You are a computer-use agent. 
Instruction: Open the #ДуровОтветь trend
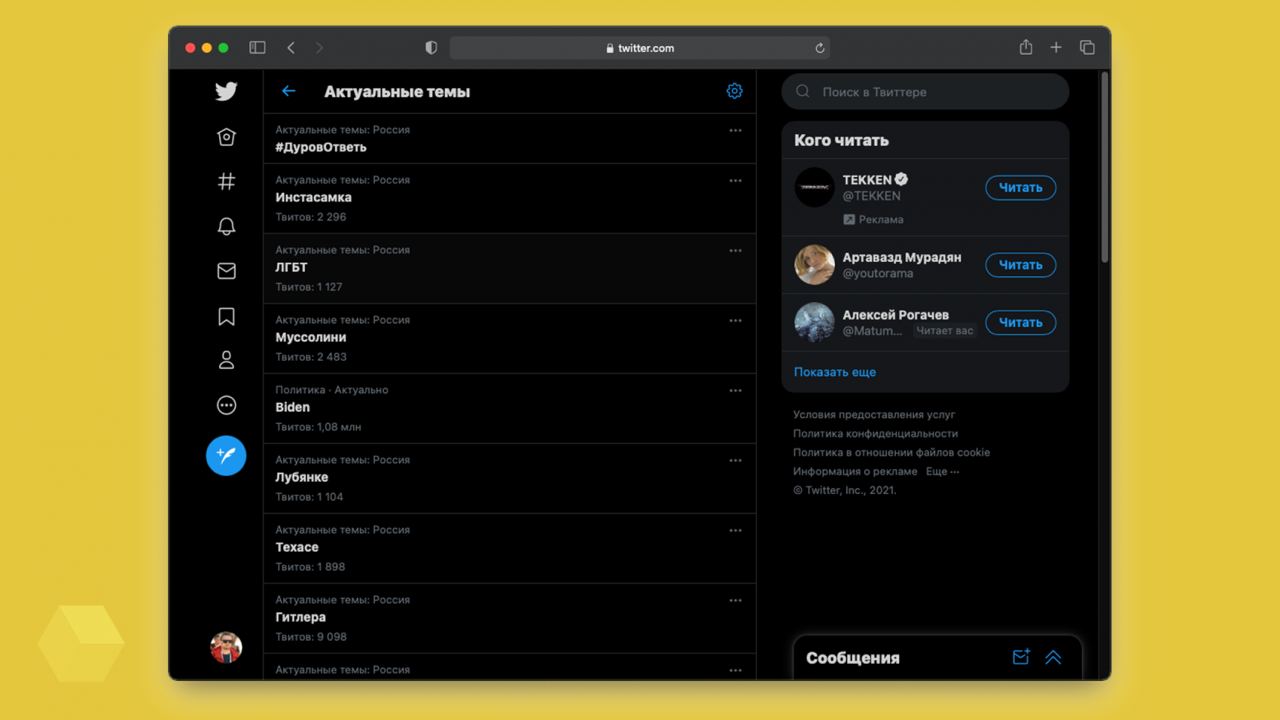[x=510, y=138]
